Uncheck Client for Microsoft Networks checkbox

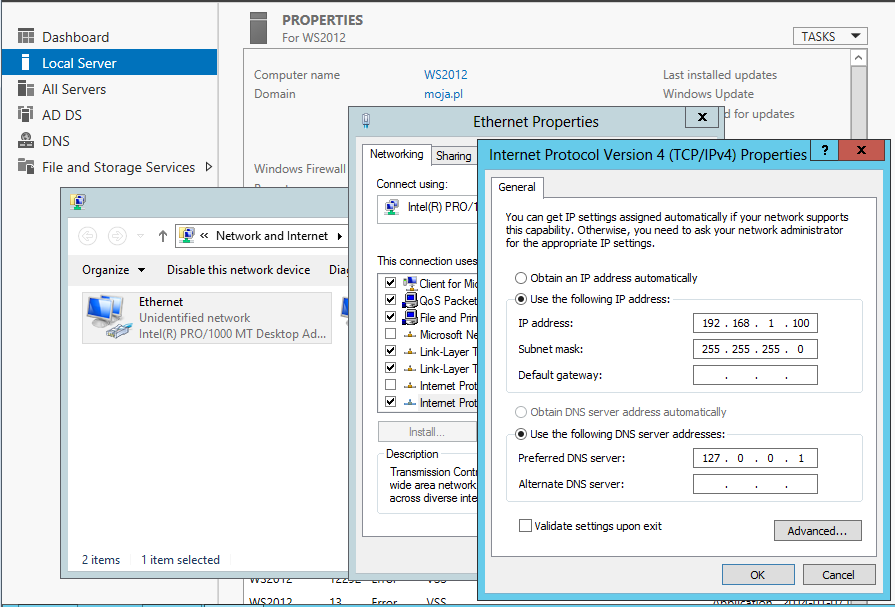click(x=390, y=283)
